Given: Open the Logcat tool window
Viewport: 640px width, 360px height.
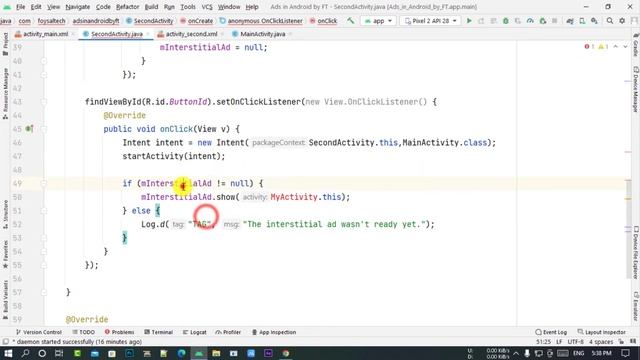Looking at the screenshot, I should coord(194,332).
